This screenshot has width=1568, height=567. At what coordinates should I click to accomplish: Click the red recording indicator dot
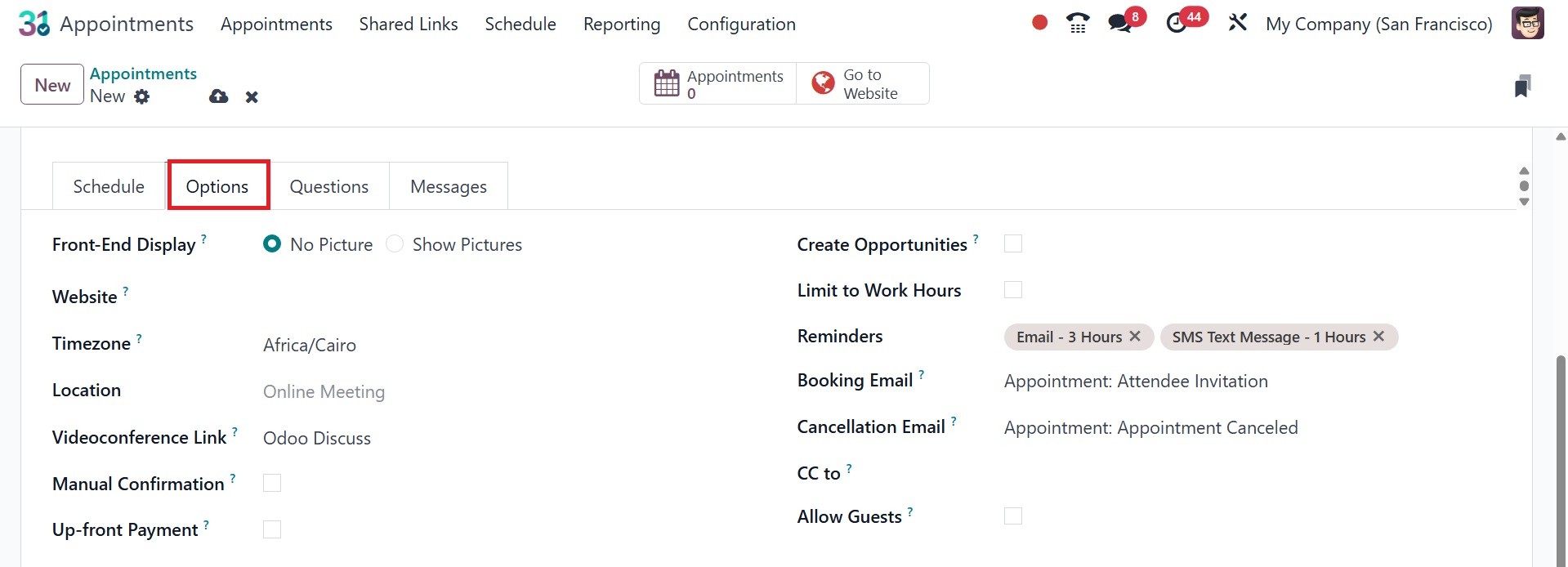coord(1039,23)
